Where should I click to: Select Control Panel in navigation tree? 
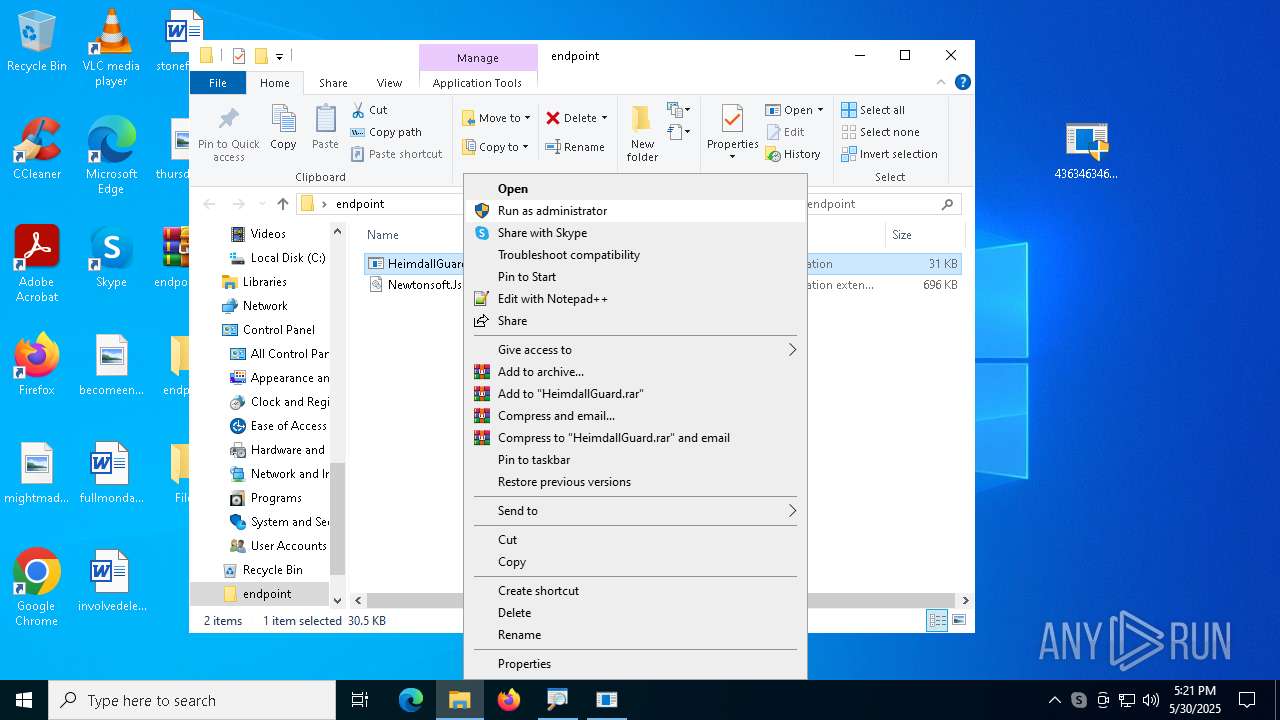279,330
